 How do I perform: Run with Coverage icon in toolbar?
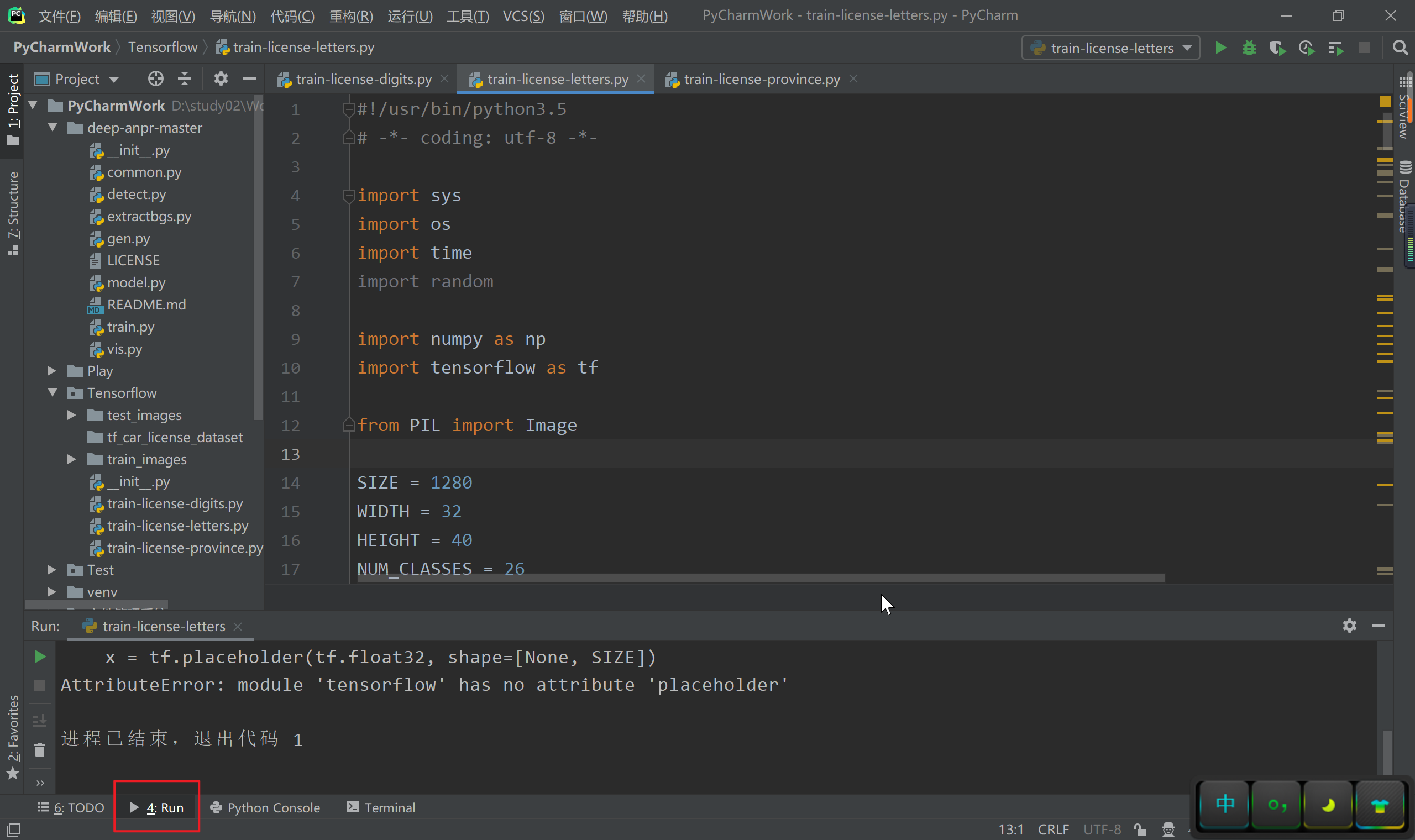[x=1277, y=48]
